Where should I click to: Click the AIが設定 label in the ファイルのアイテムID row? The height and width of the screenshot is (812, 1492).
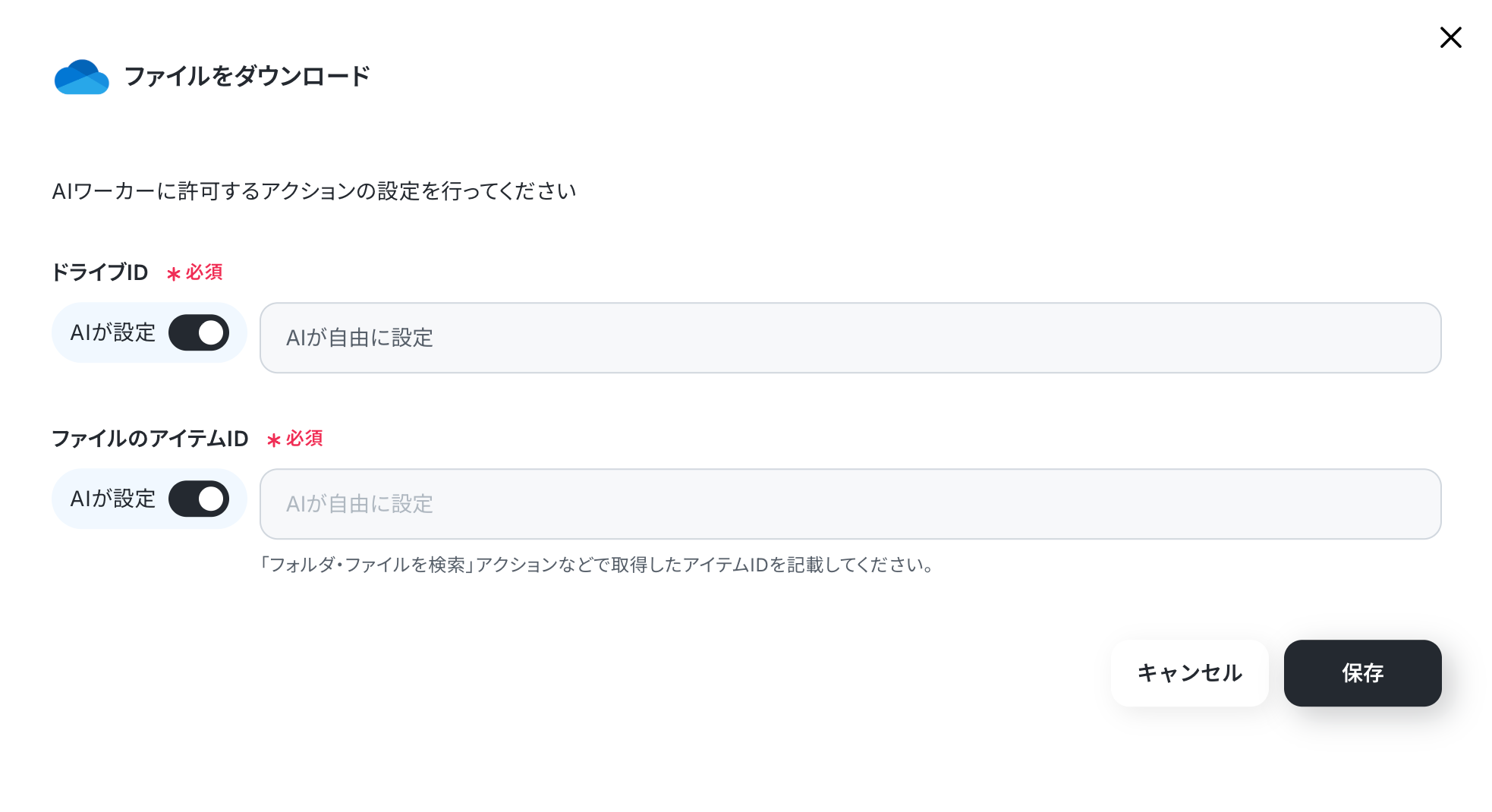pos(112,499)
